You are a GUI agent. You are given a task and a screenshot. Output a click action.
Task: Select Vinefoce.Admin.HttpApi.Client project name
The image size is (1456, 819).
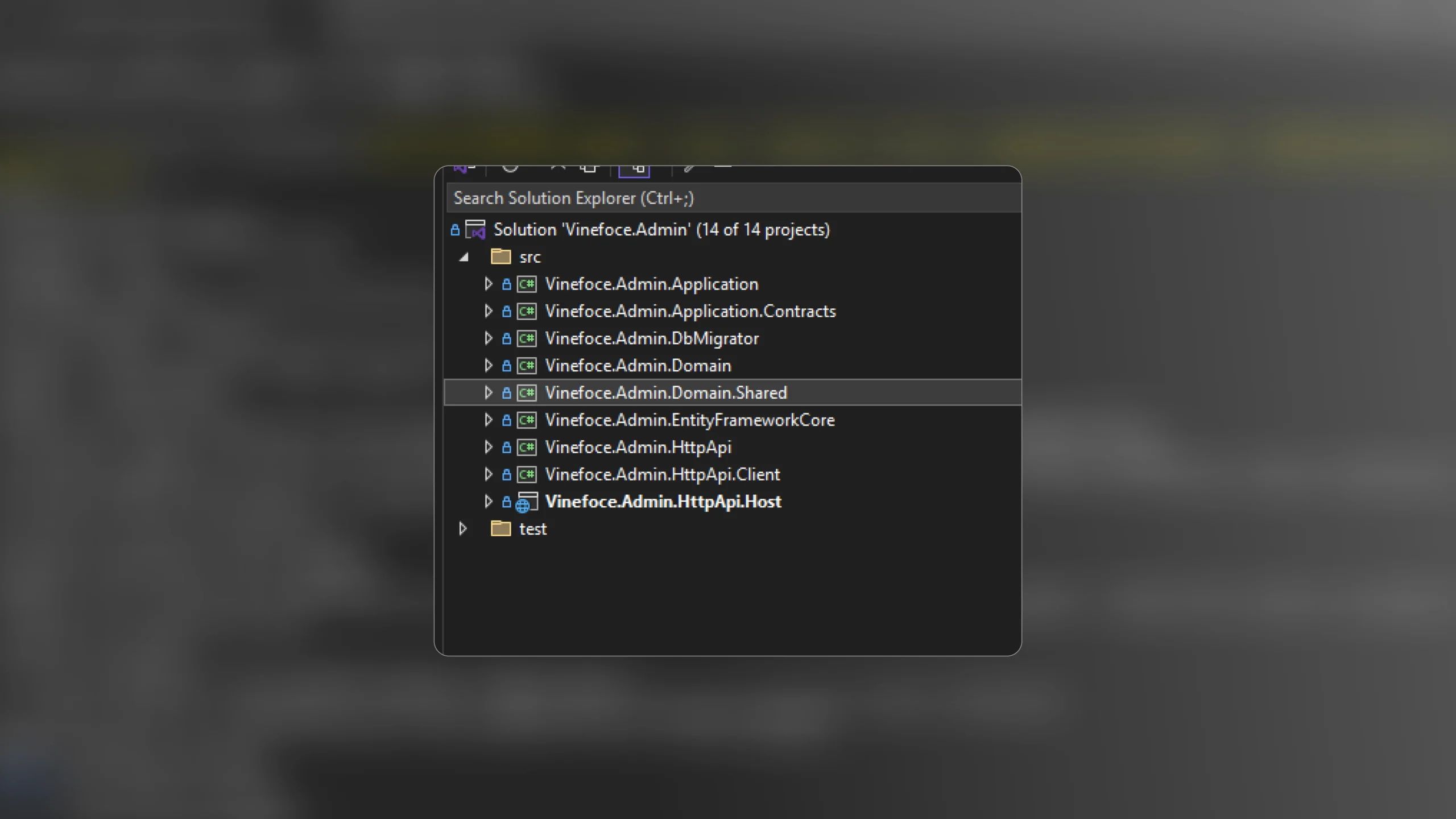[x=663, y=475]
